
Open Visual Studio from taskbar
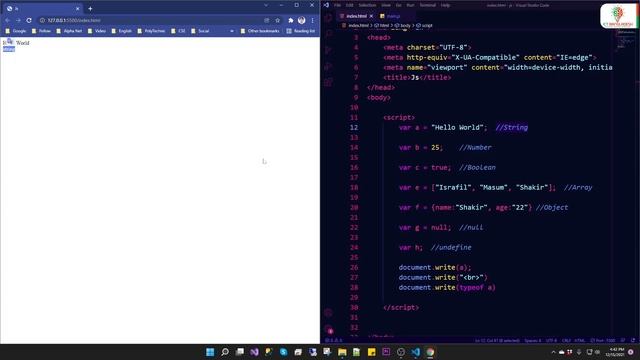tap(254, 352)
